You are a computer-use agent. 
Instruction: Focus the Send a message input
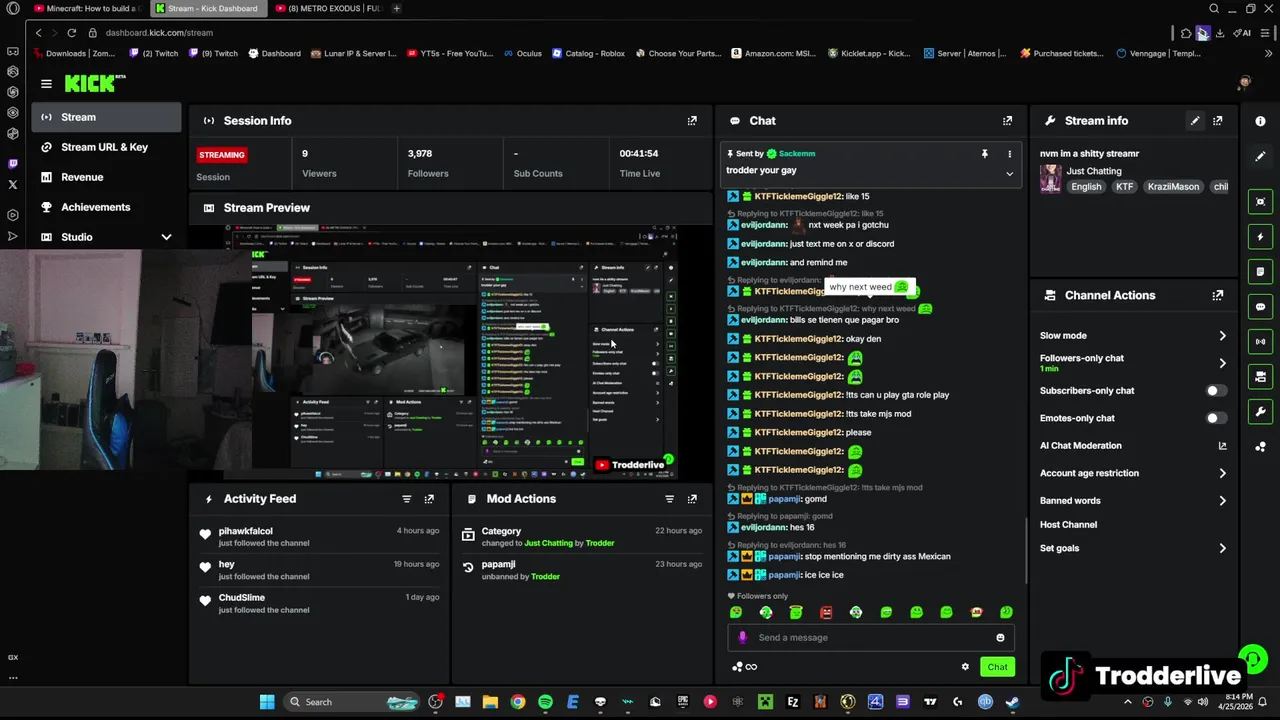870,638
